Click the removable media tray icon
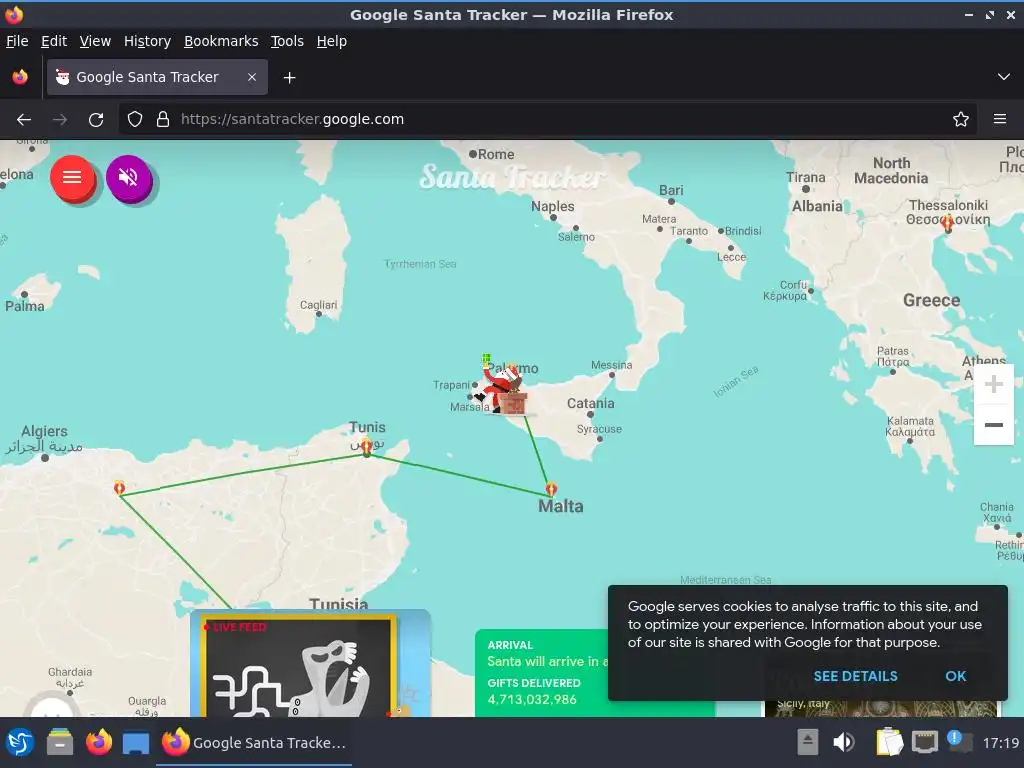Screen dimensions: 1024x768 click(x=807, y=743)
